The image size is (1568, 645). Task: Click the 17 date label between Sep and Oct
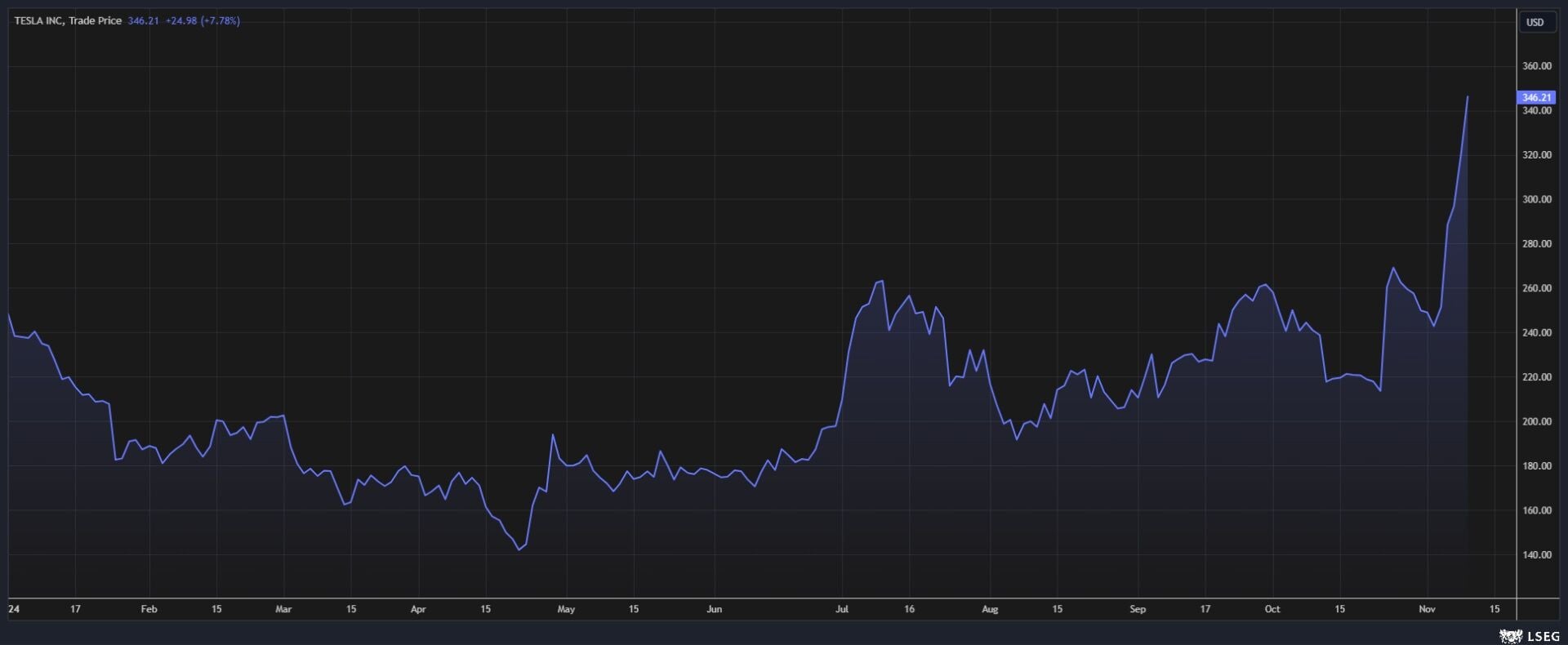(1205, 609)
